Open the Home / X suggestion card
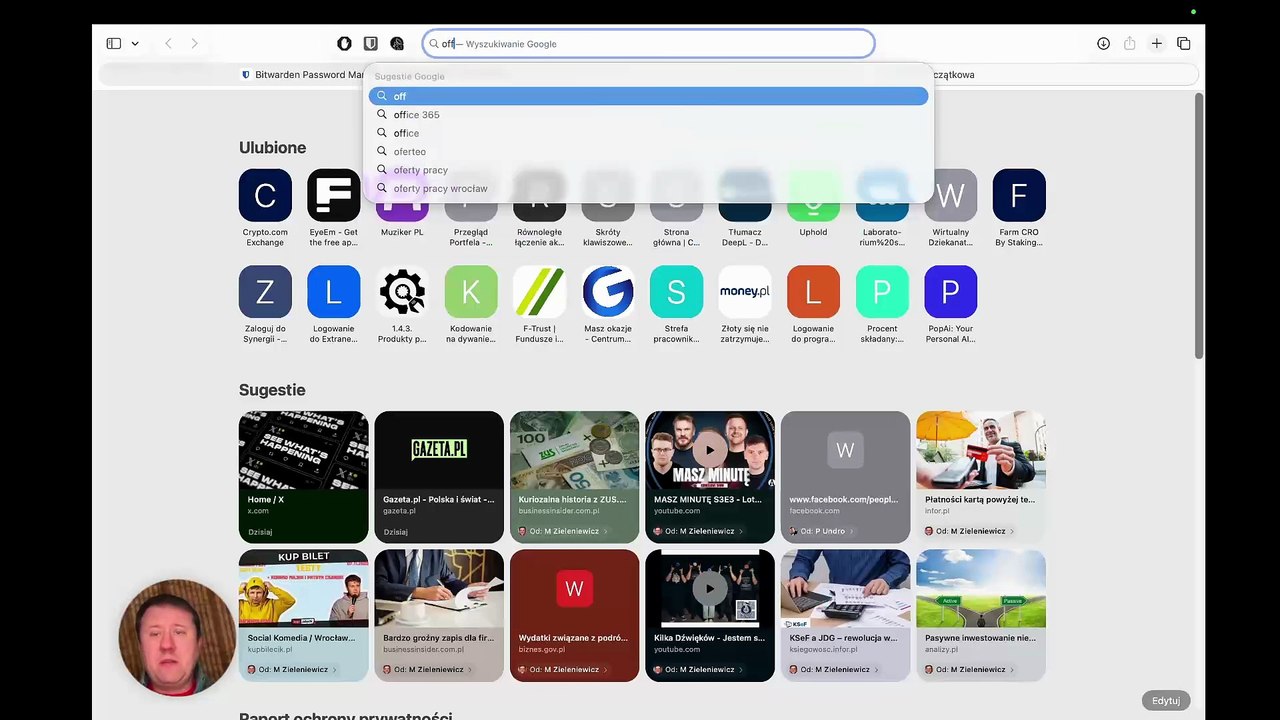Viewport: 1280px width, 720px height. (303, 476)
